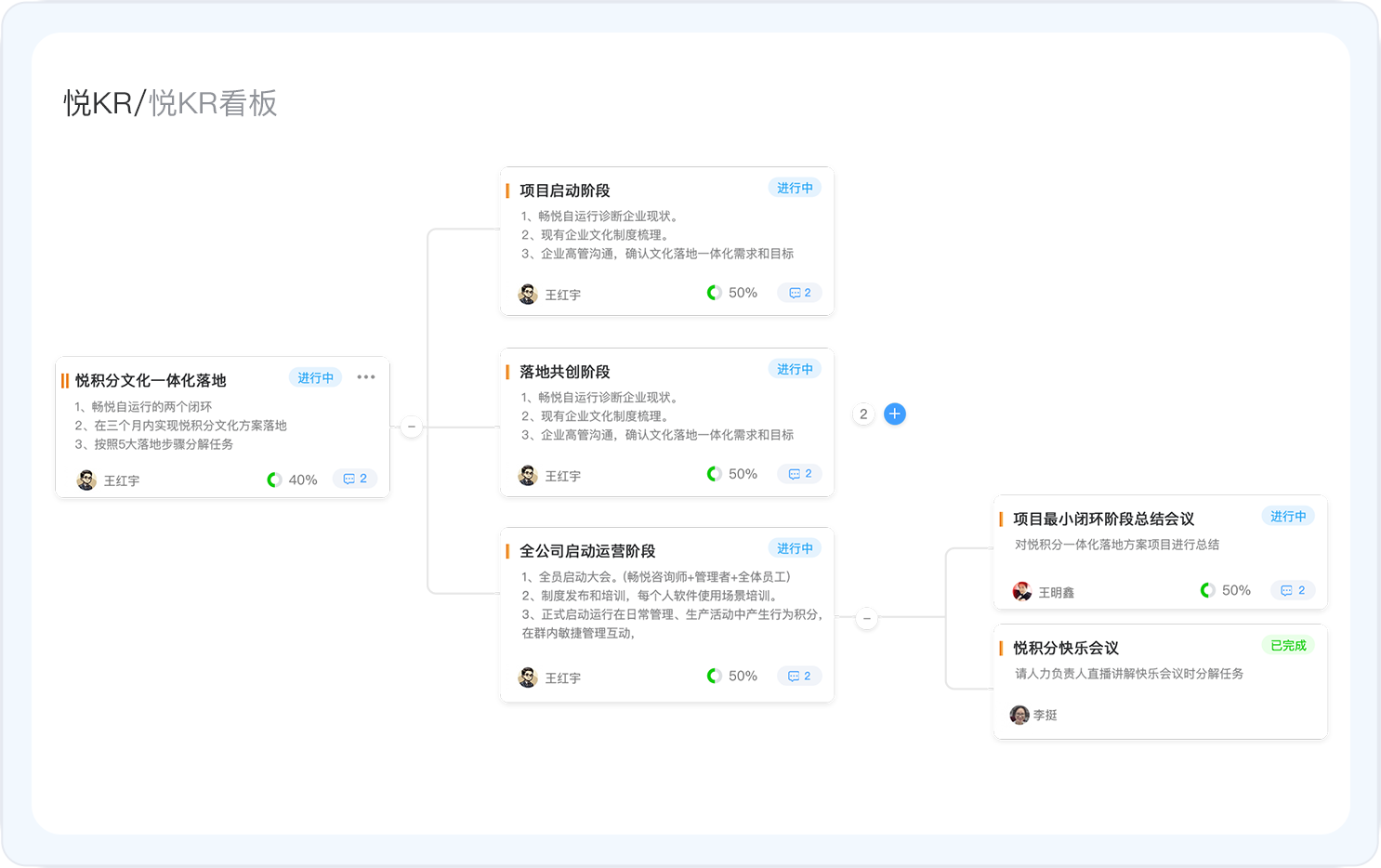Click the 进行中 status badge on 项目启动阶段
Screen dimensions: 1381x868
click(x=795, y=187)
